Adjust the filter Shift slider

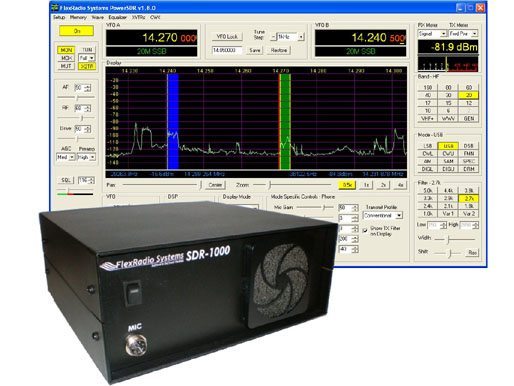(448, 253)
